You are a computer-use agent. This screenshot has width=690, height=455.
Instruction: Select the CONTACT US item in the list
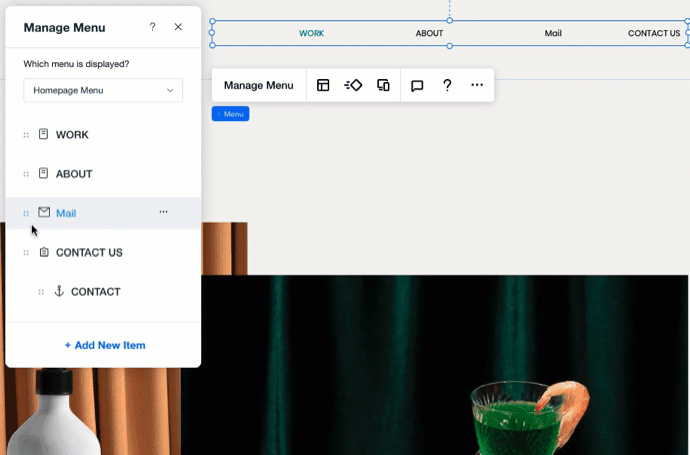click(x=89, y=252)
